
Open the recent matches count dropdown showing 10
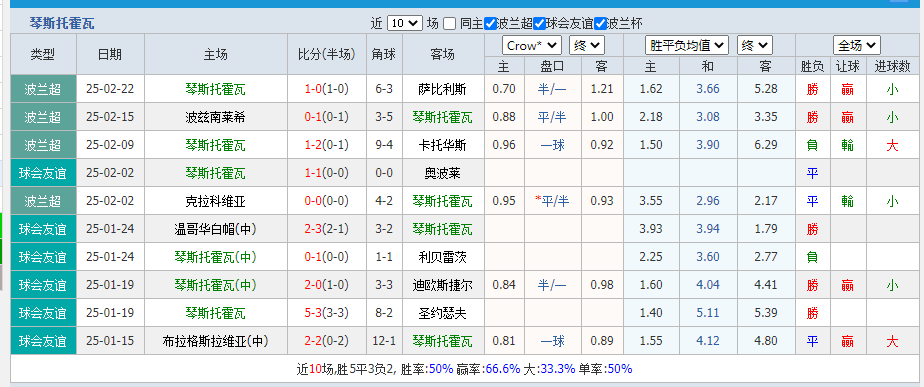(404, 24)
